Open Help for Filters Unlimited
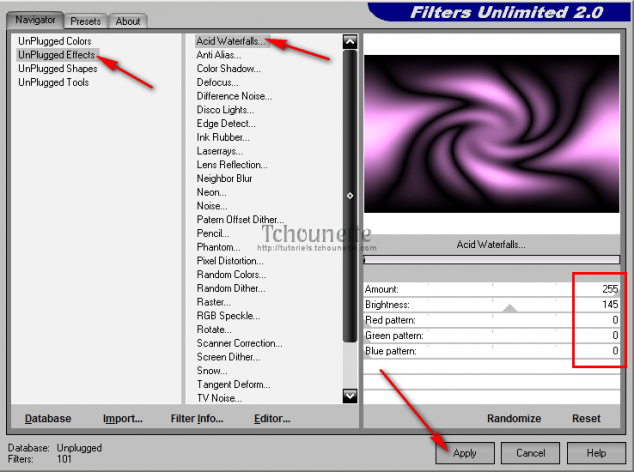The image size is (634, 472). (x=596, y=453)
